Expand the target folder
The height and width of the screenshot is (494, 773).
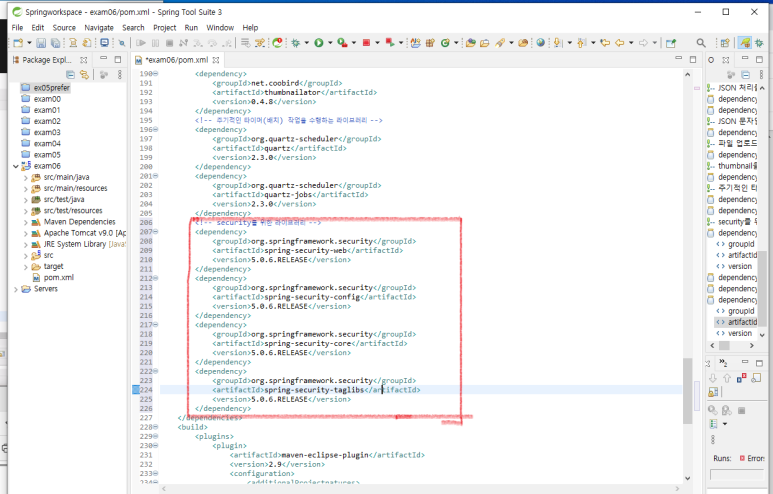[26, 267]
